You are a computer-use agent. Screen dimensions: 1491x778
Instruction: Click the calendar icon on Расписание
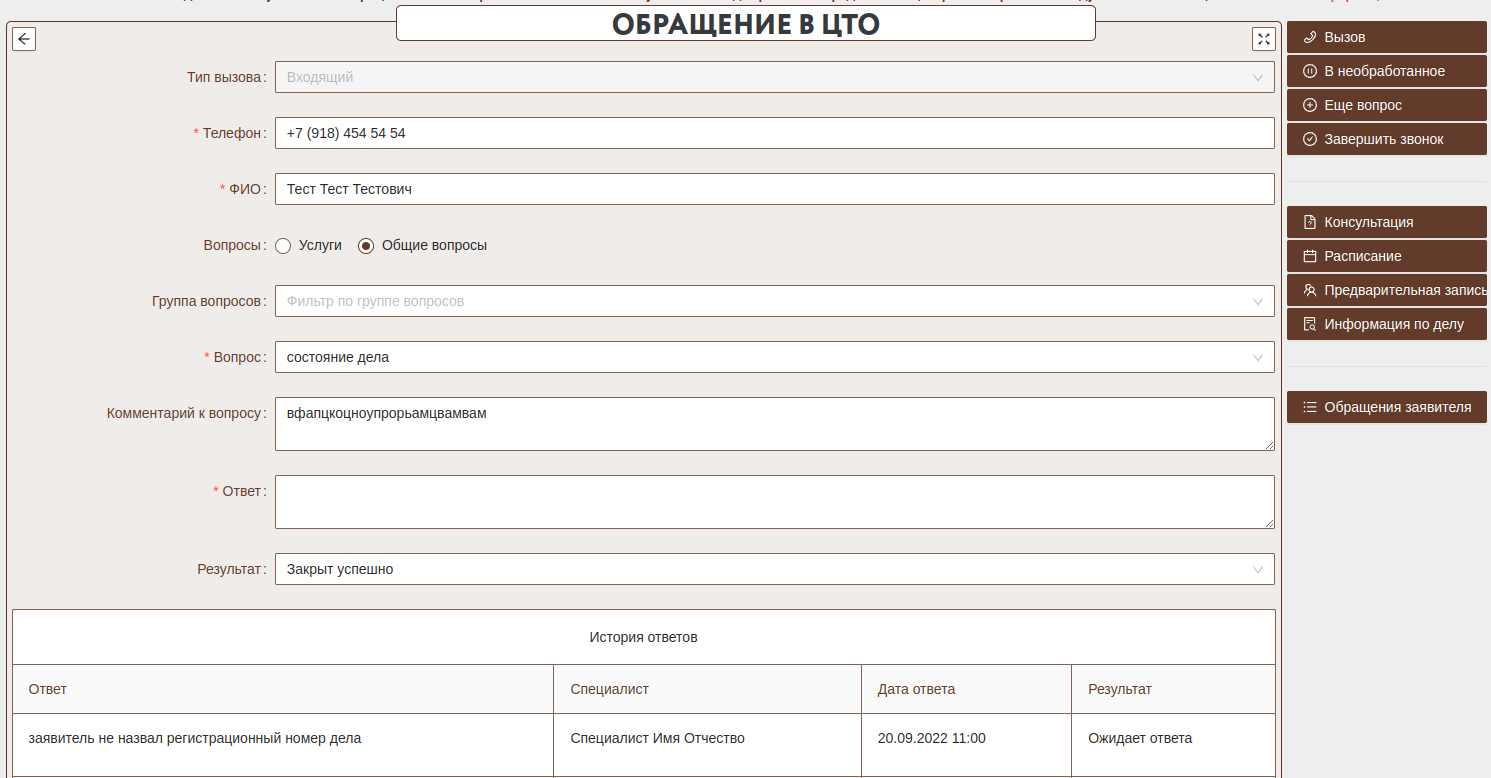pyautogui.click(x=1310, y=256)
